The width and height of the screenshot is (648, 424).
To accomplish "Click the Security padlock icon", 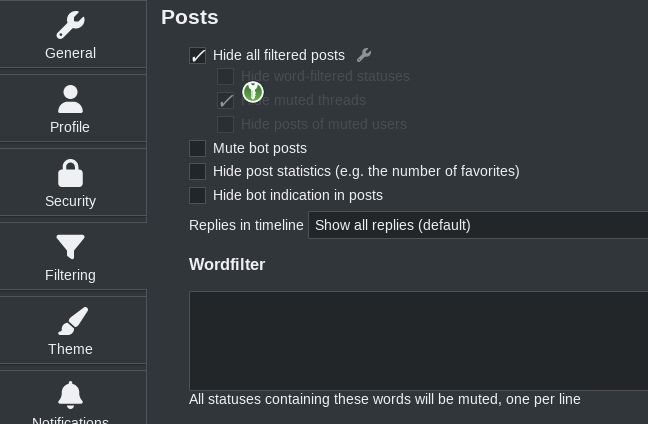I will pyautogui.click(x=70, y=173).
